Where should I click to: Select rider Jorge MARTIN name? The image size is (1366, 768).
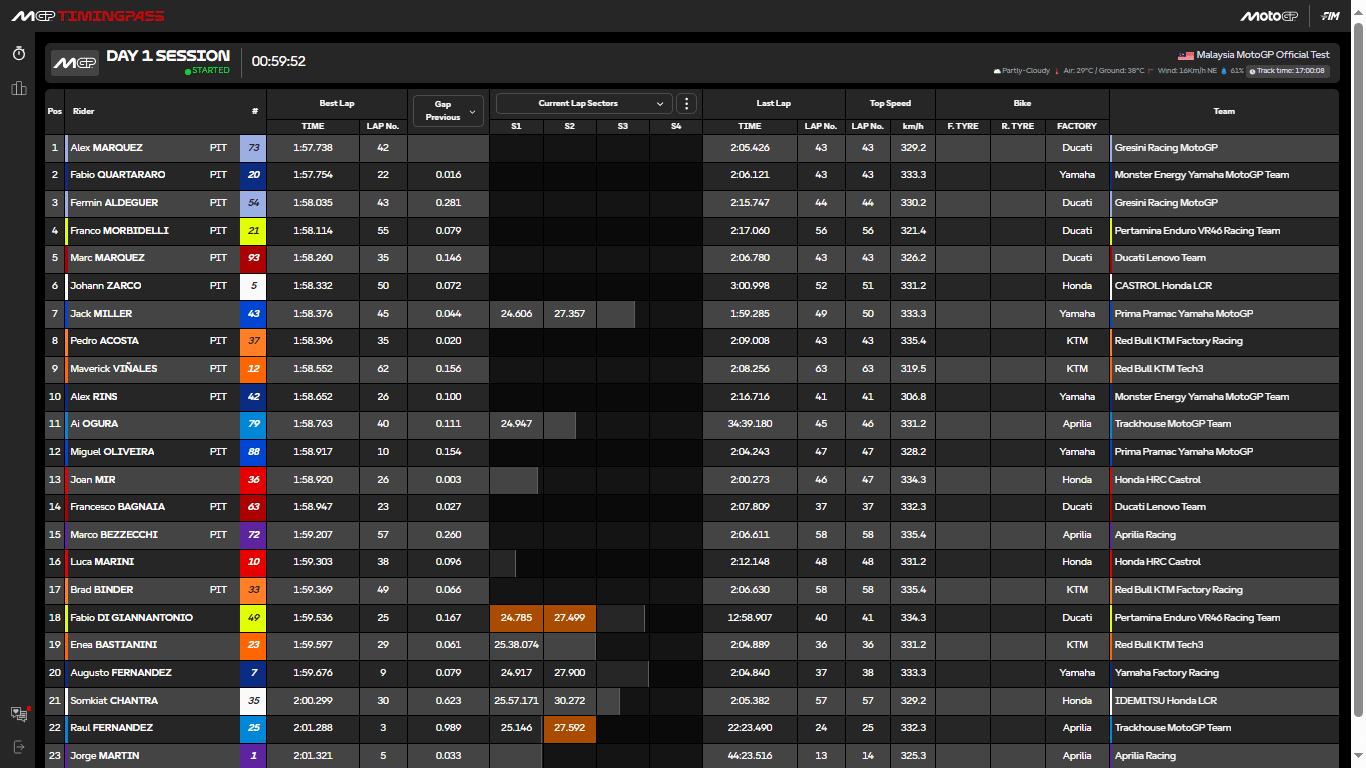click(x=104, y=756)
